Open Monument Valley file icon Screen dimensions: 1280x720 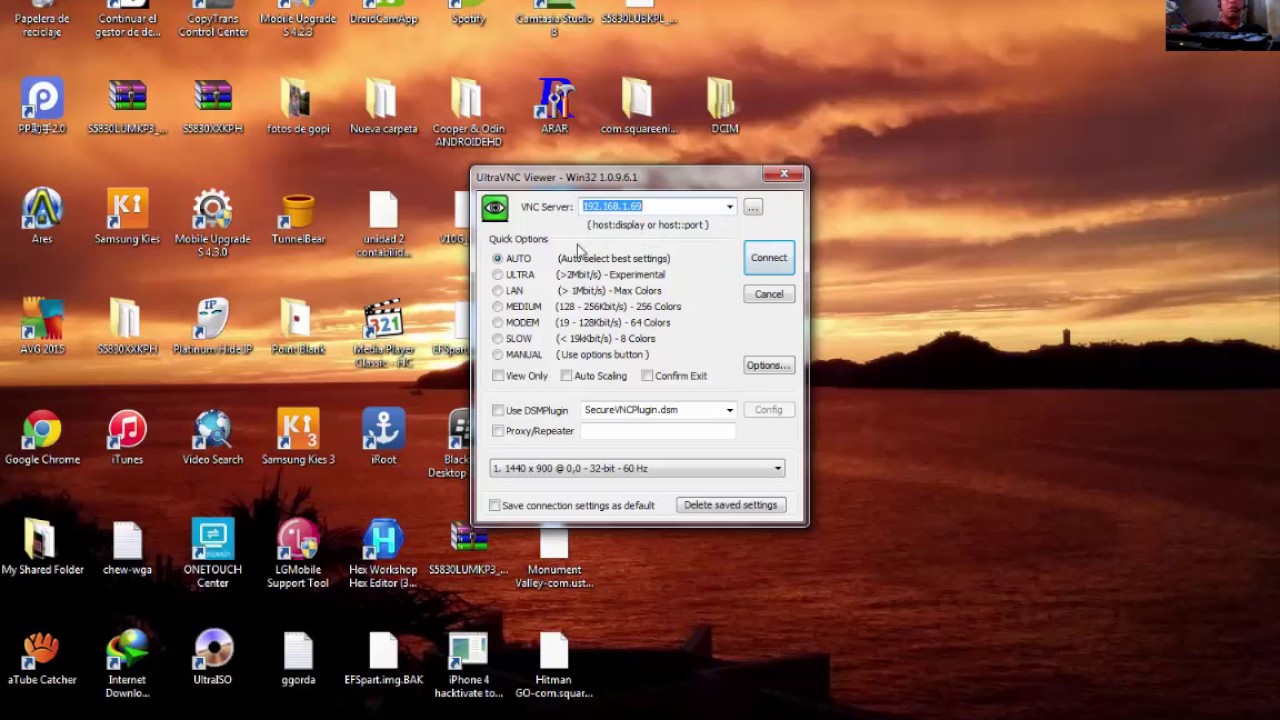coord(554,556)
